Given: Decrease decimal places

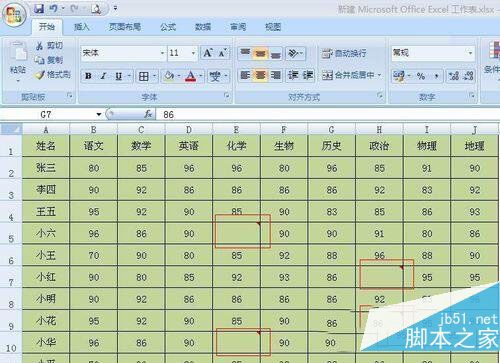Looking at the screenshot, I should (x=468, y=76).
